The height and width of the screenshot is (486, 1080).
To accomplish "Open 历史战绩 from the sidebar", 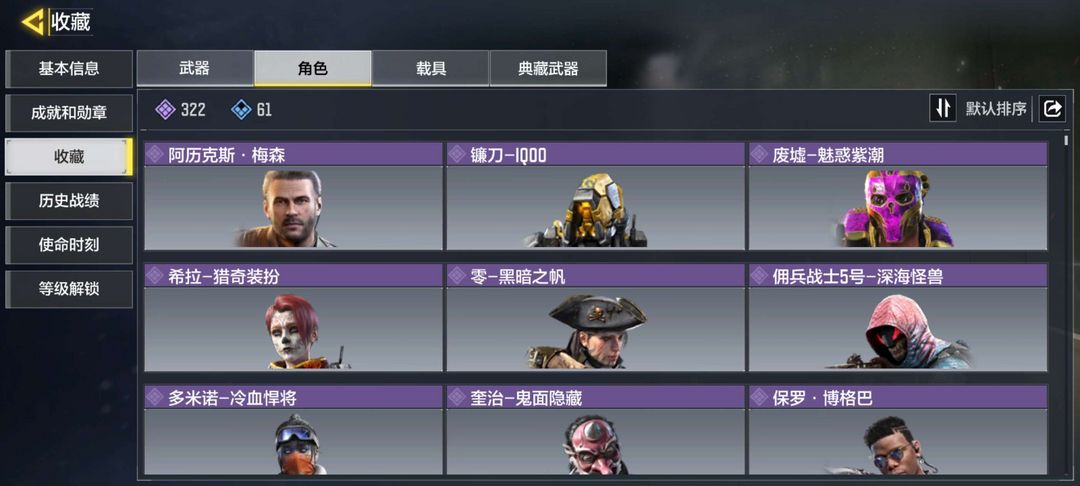I will click(x=69, y=200).
